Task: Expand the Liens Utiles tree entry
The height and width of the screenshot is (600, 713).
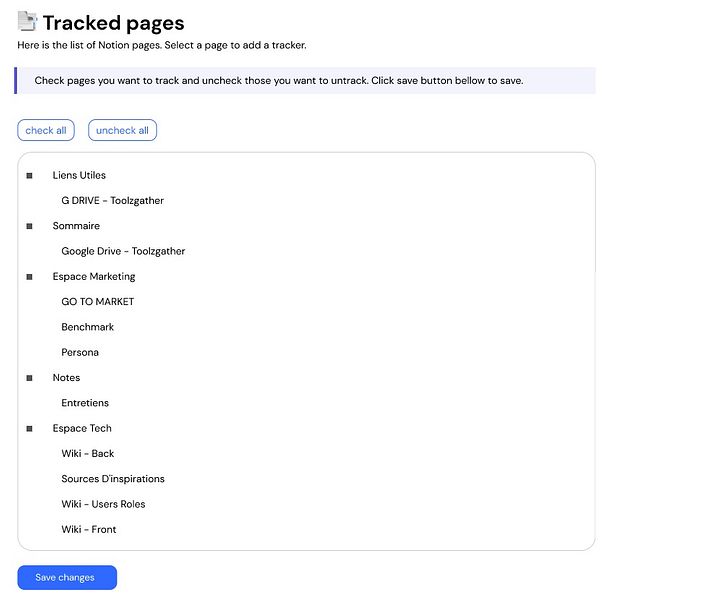Action: 79,175
